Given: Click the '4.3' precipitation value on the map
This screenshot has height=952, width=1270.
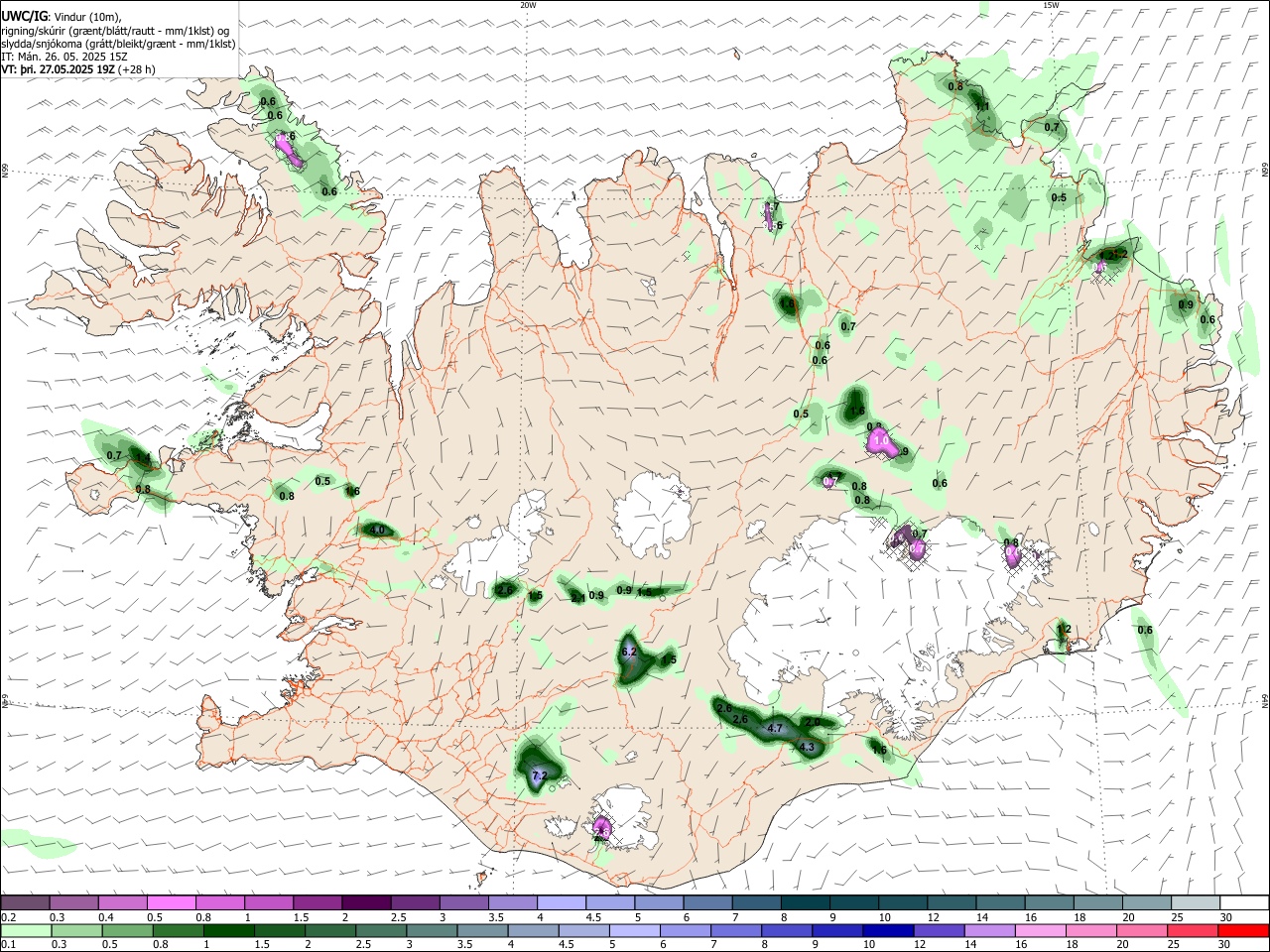Looking at the screenshot, I should [x=807, y=747].
